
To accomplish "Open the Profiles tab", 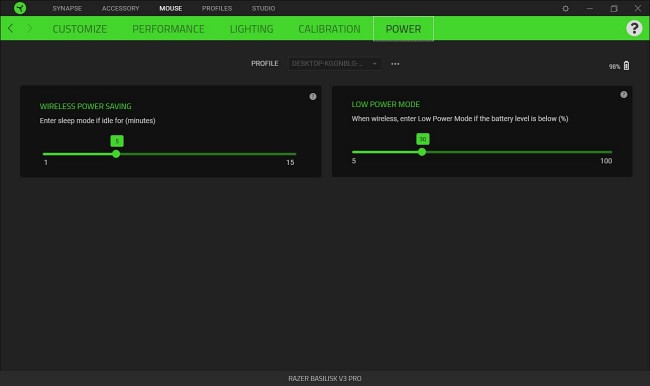I will click(217, 8).
